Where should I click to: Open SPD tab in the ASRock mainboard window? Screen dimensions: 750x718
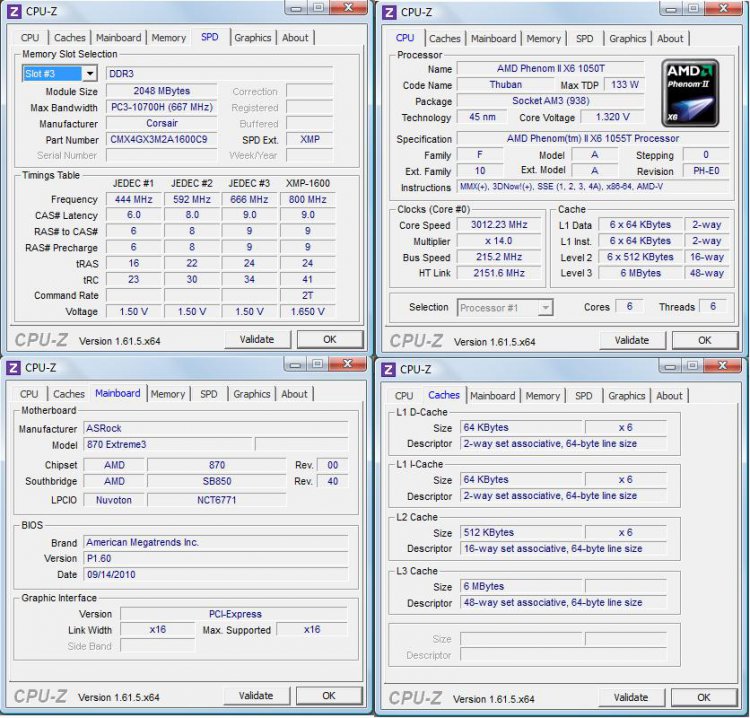click(x=209, y=394)
